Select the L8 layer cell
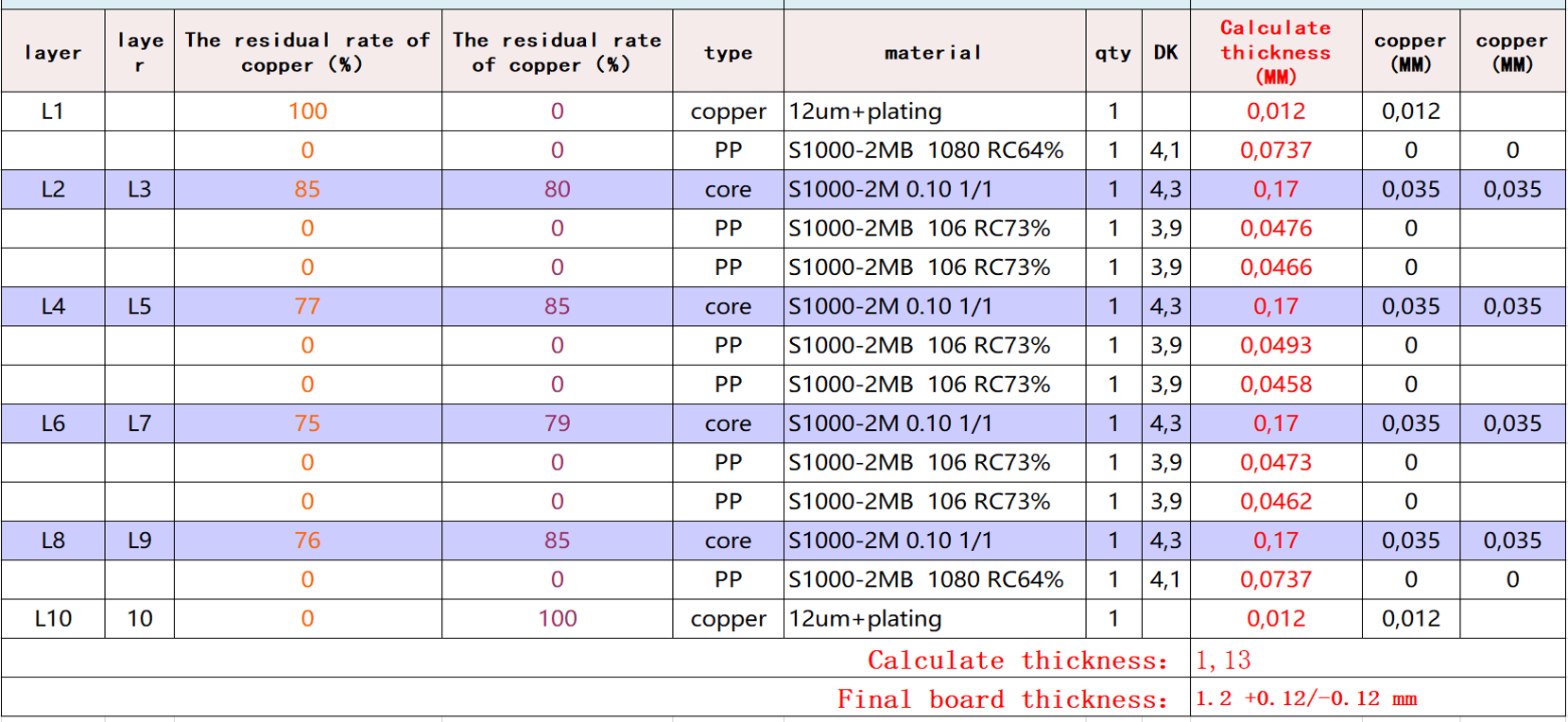Image resolution: width=1568 pixels, height=722 pixels. 53,541
